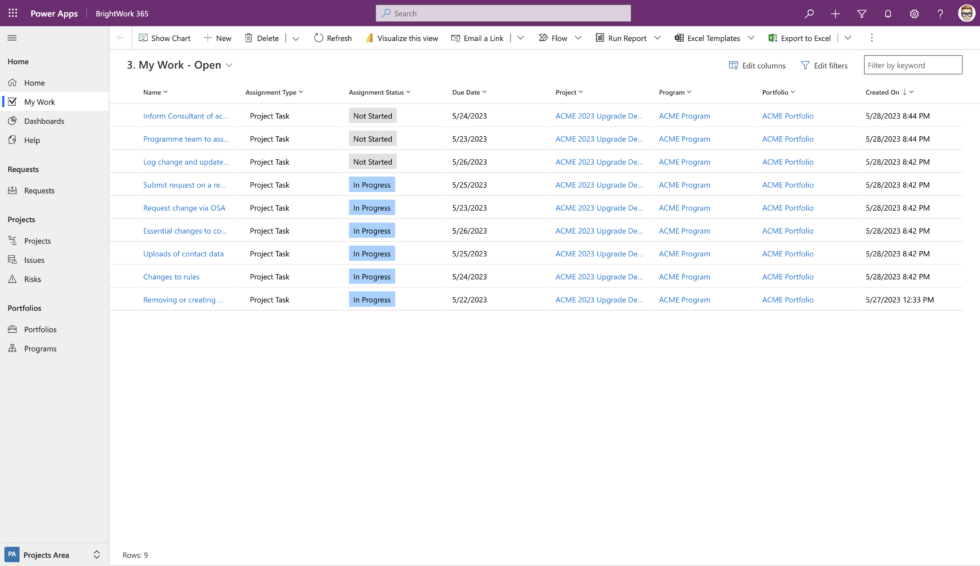This screenshot has height=566, width=980.
Task: Open the Projects Area switcher
Action: (54, 554)
